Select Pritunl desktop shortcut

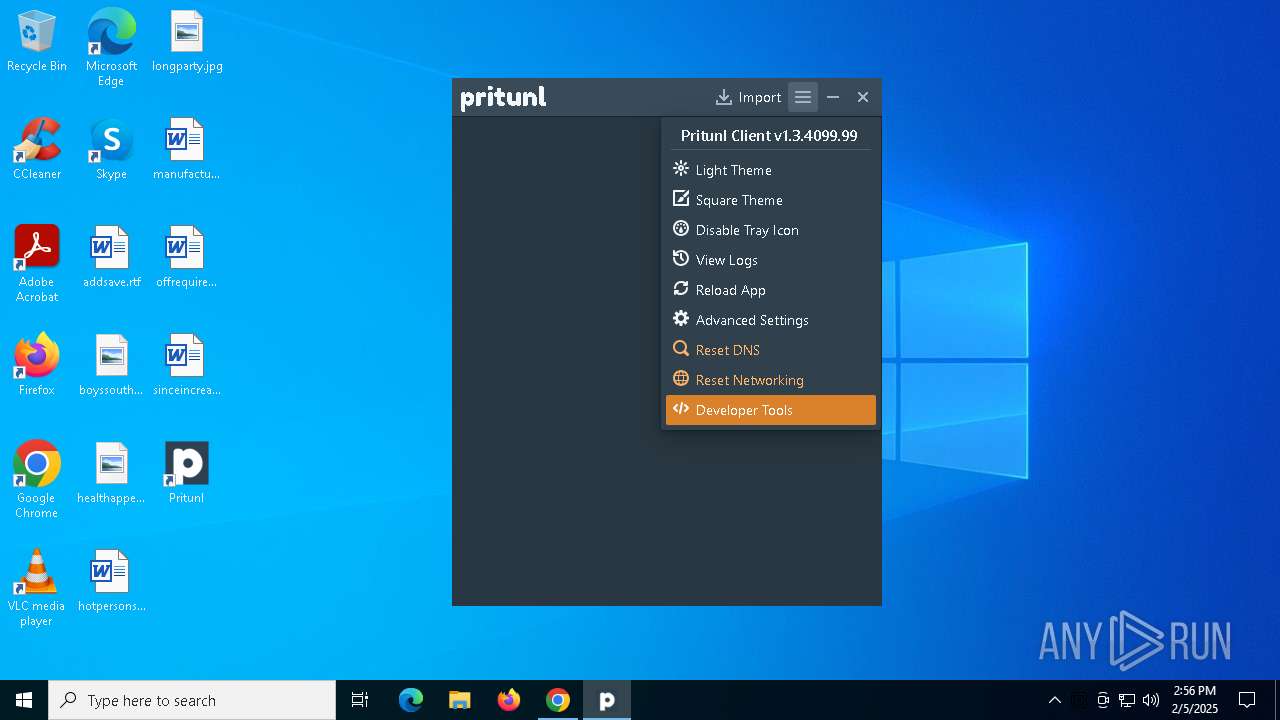pos(186,474)
